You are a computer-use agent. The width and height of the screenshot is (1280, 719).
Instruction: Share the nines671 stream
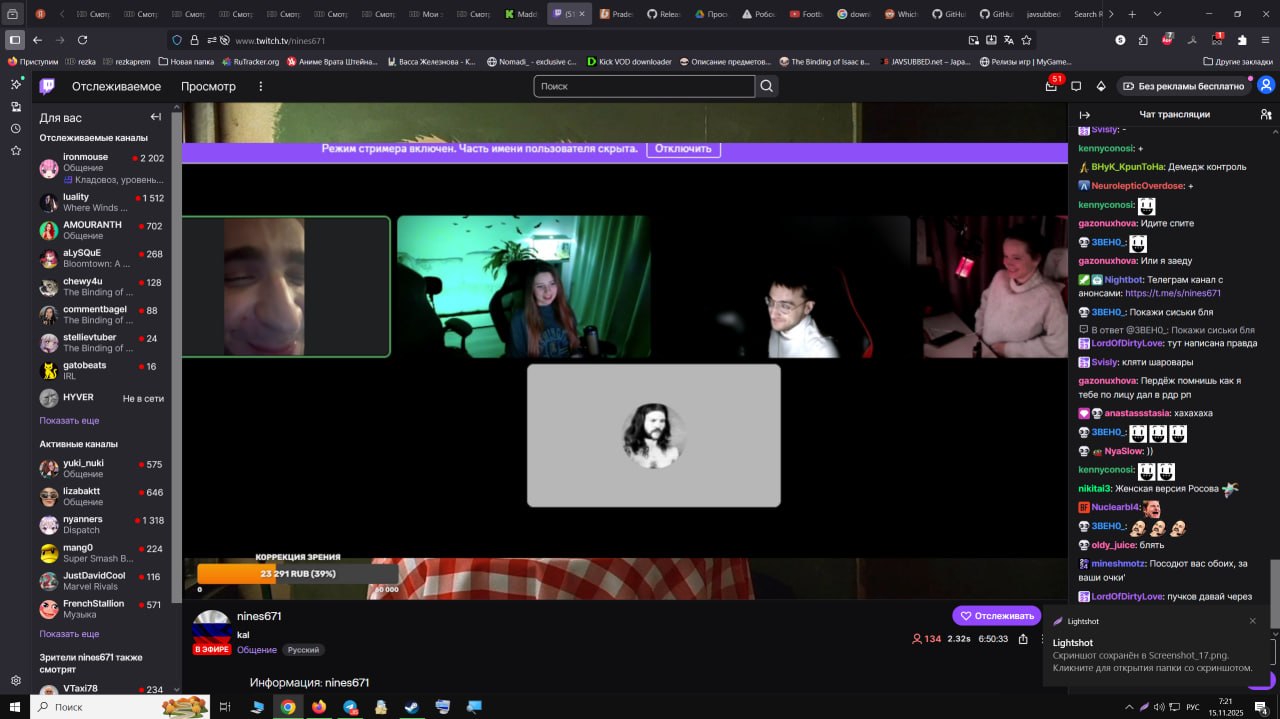1023,638
